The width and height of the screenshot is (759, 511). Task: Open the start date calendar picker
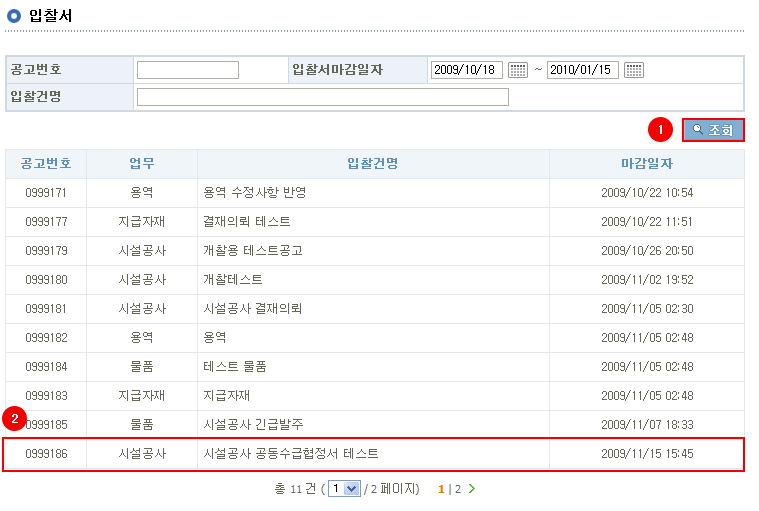517,70
